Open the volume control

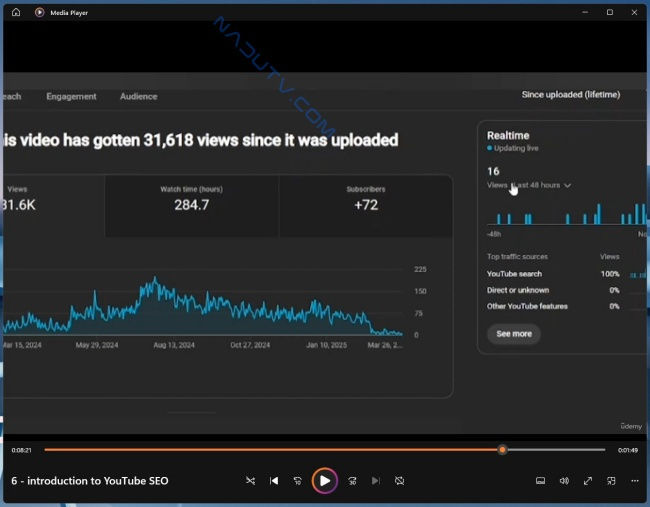[564, 481]
